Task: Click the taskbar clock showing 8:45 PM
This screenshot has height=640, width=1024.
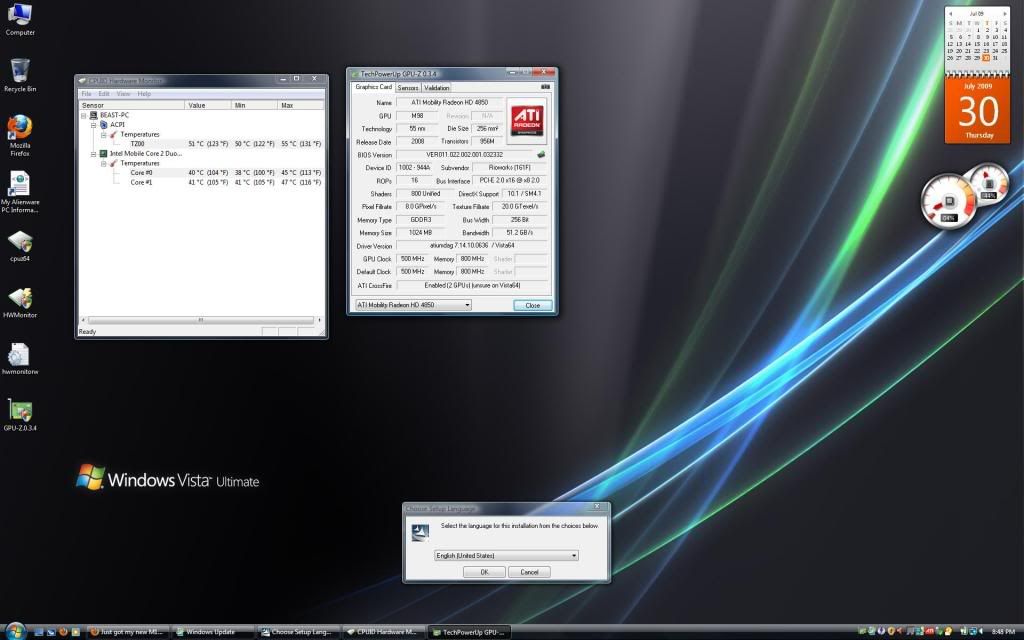Action: 1002,632
